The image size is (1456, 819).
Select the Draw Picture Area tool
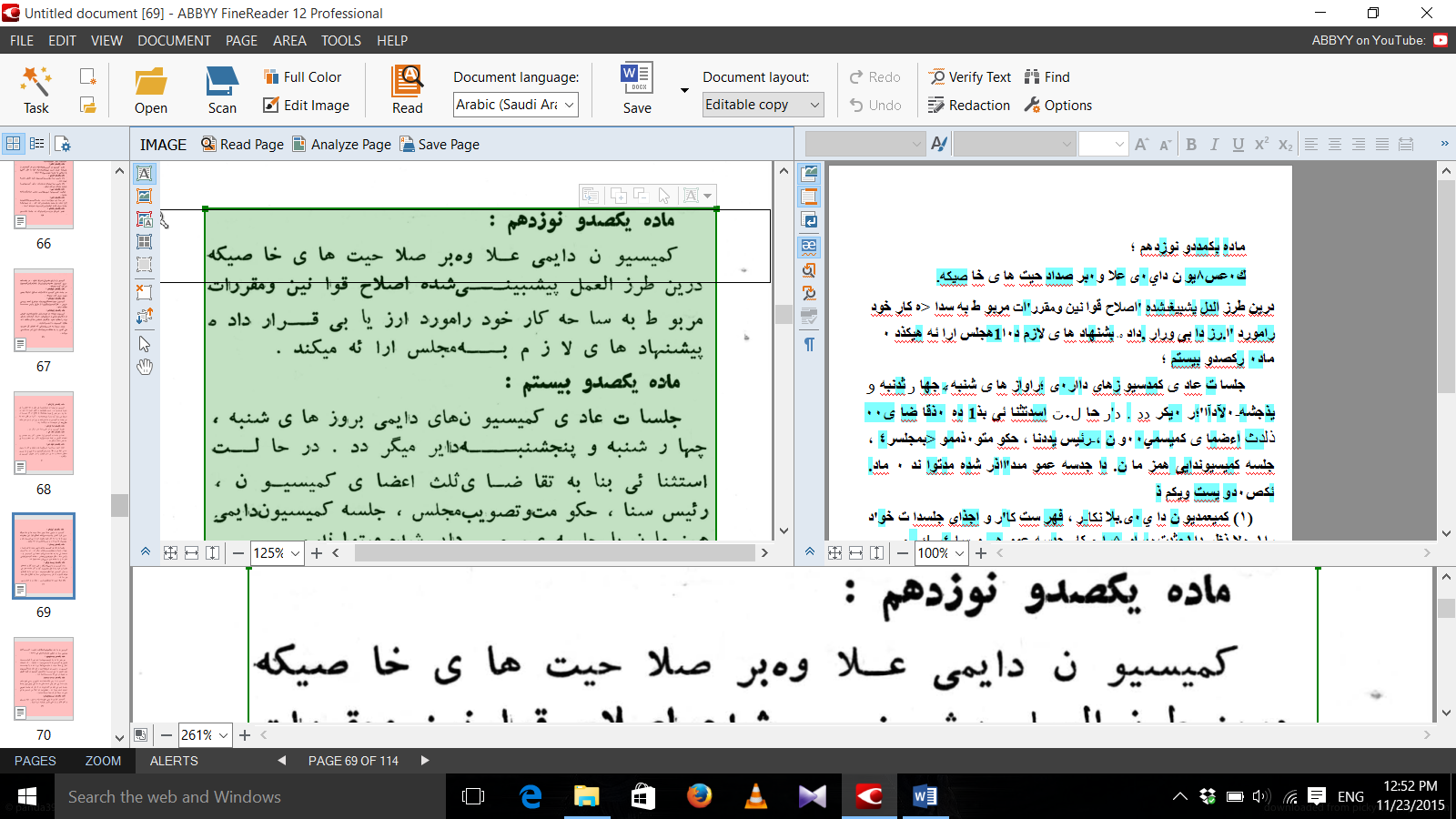[144, 196]
